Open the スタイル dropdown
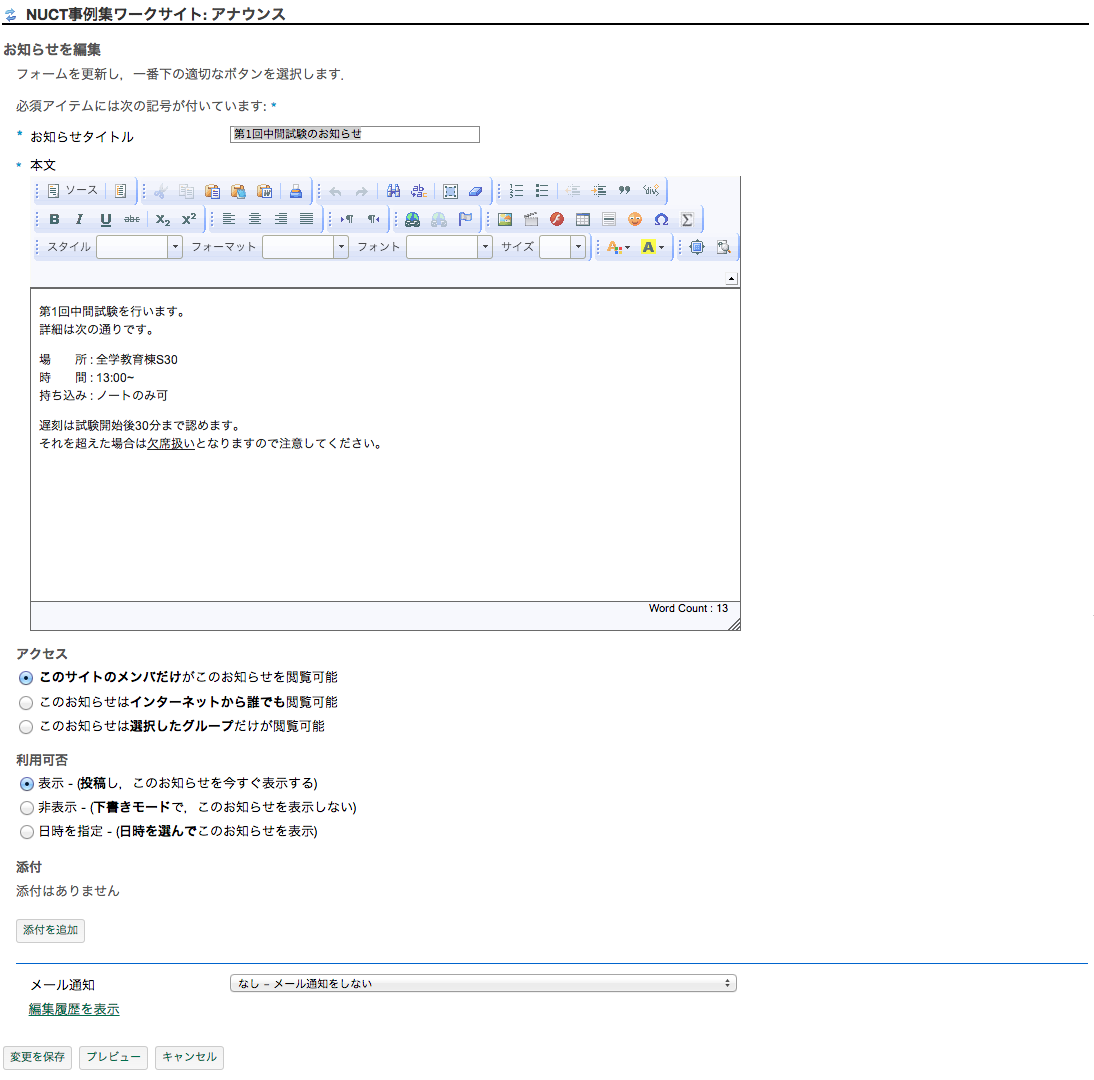The height and width of the screenshot is (1080, 1094). (x=139, y=247)
